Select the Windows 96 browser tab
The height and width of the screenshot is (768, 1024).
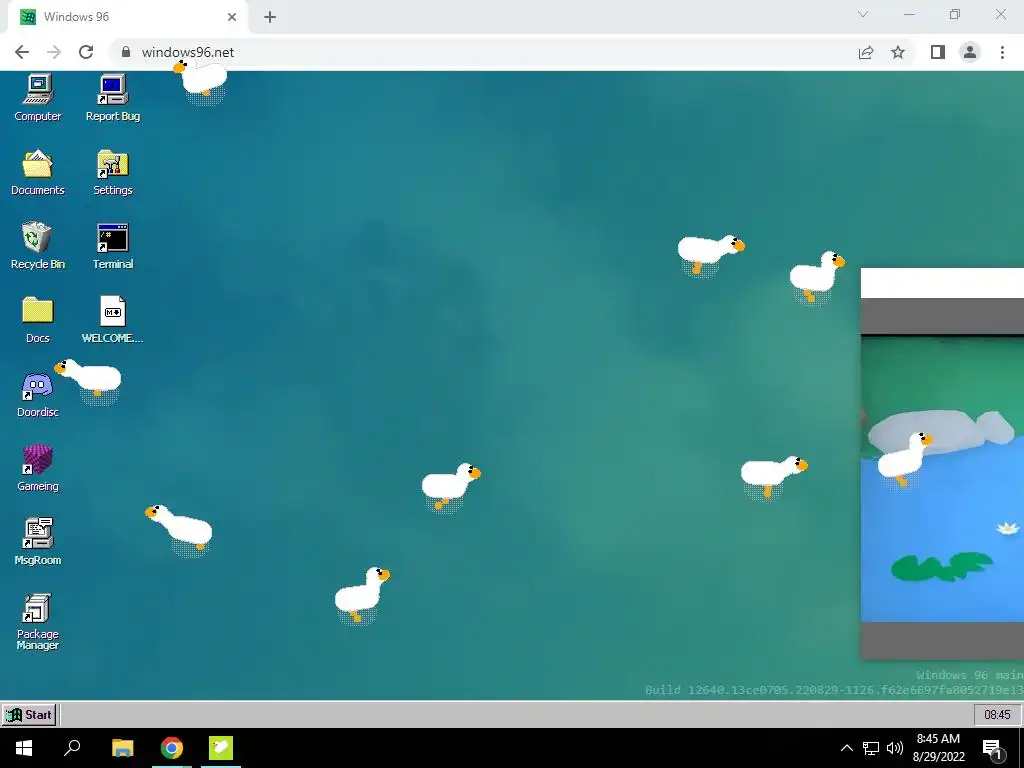127,17
